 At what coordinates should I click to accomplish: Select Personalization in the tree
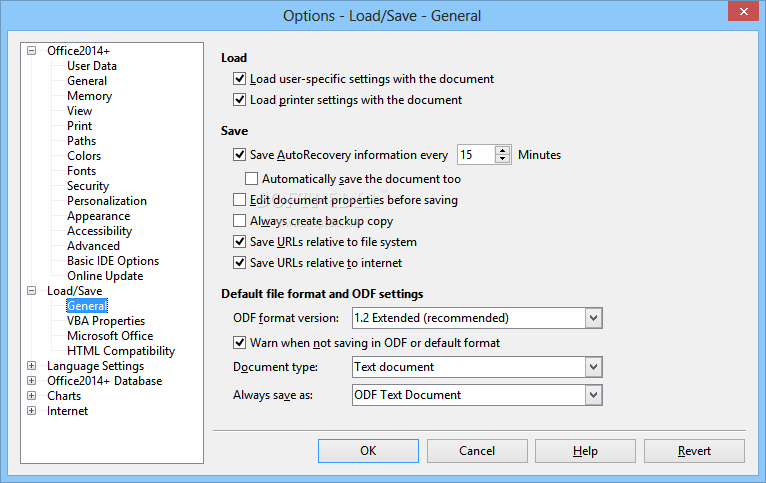(x=107, y=201)
